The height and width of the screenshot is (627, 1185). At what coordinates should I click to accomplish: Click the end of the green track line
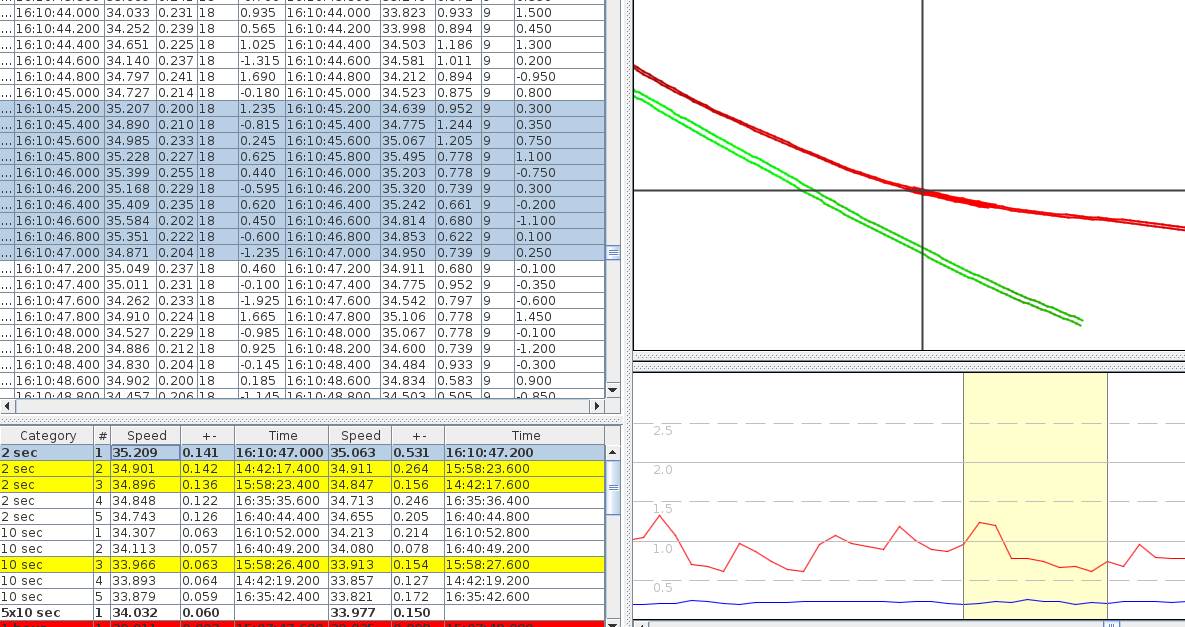coord(1081,321)
